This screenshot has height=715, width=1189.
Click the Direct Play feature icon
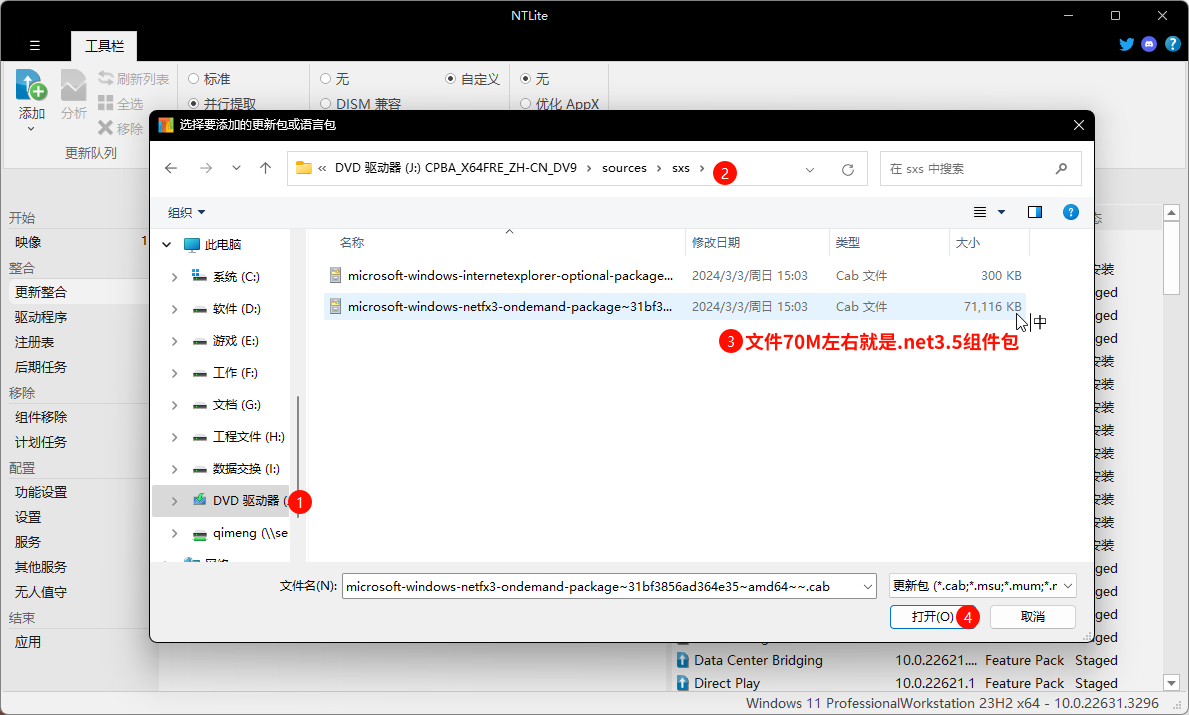(x=682, y=683)
